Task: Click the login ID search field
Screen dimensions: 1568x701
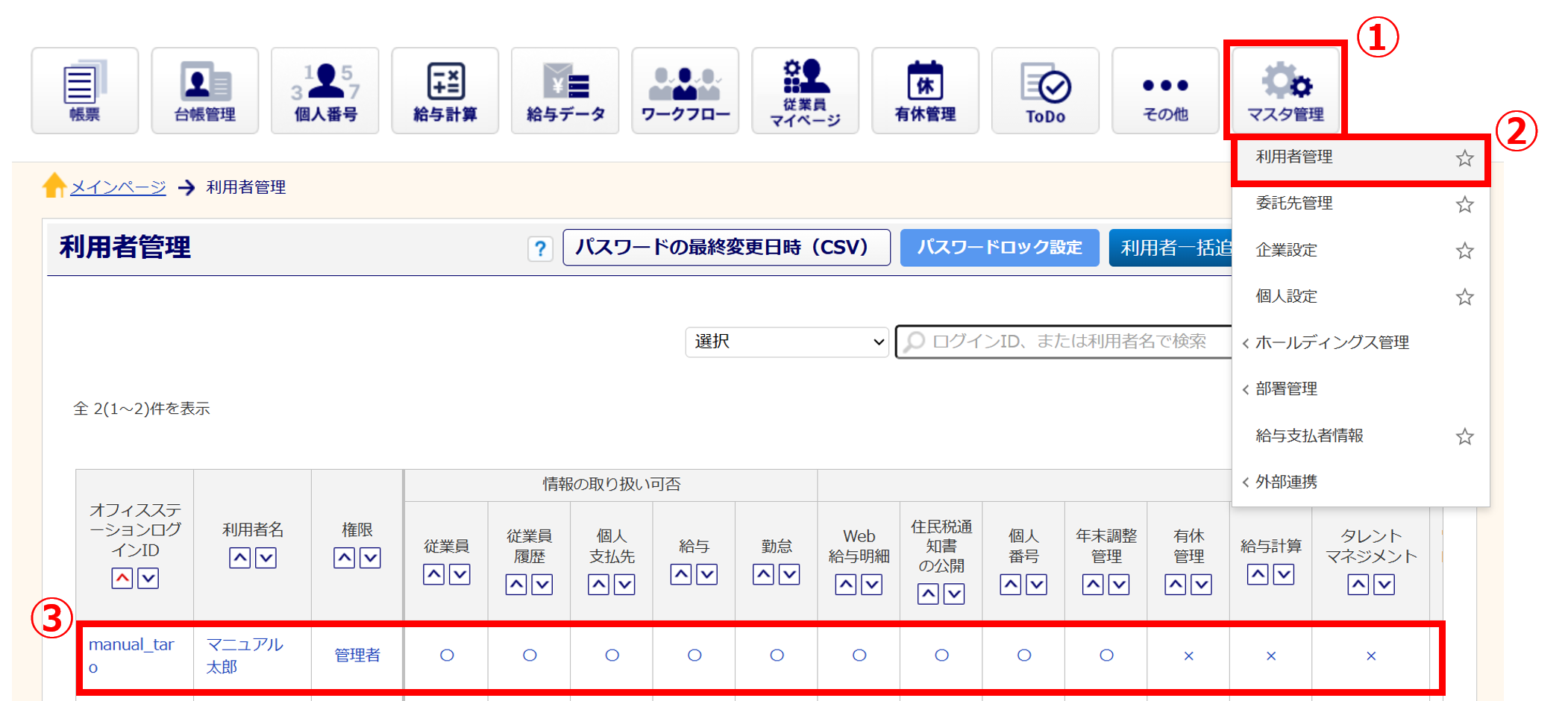Action: [x=1067, y=342]
